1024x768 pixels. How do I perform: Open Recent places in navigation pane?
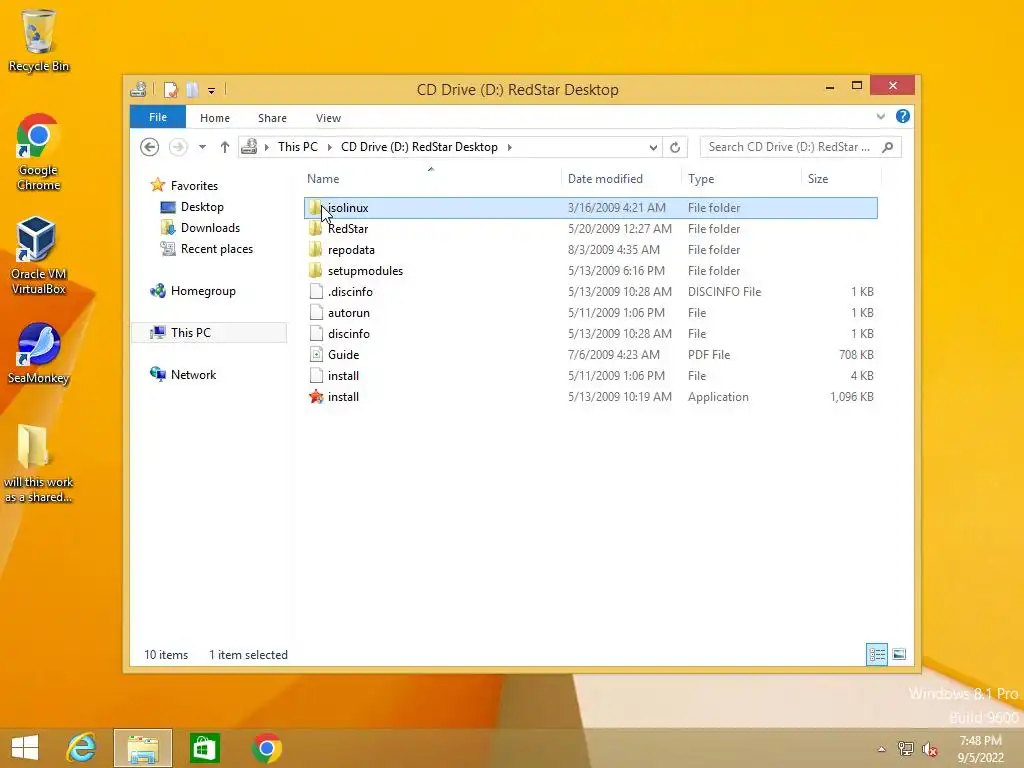pyautogui.click(x=207, y=249)
